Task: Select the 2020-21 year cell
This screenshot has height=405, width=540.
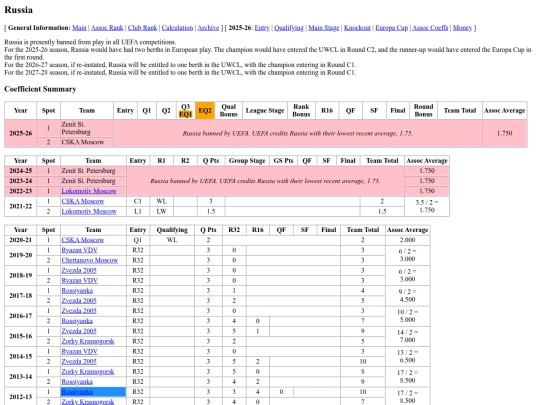Action: (21, 240)
